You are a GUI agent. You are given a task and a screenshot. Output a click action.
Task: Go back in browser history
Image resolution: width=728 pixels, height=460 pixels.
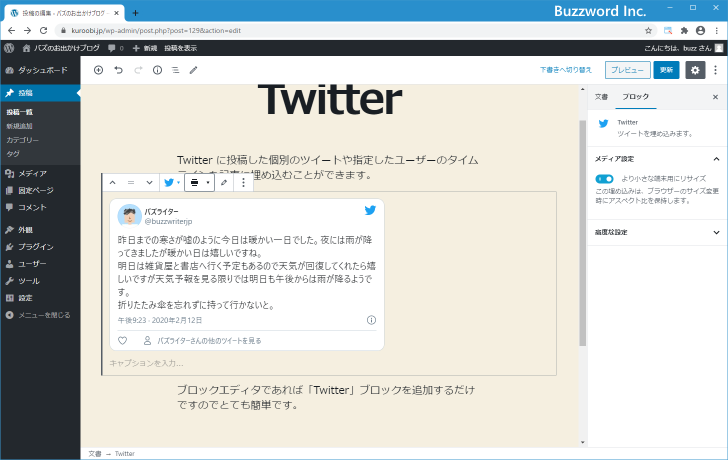pos(12,31)
